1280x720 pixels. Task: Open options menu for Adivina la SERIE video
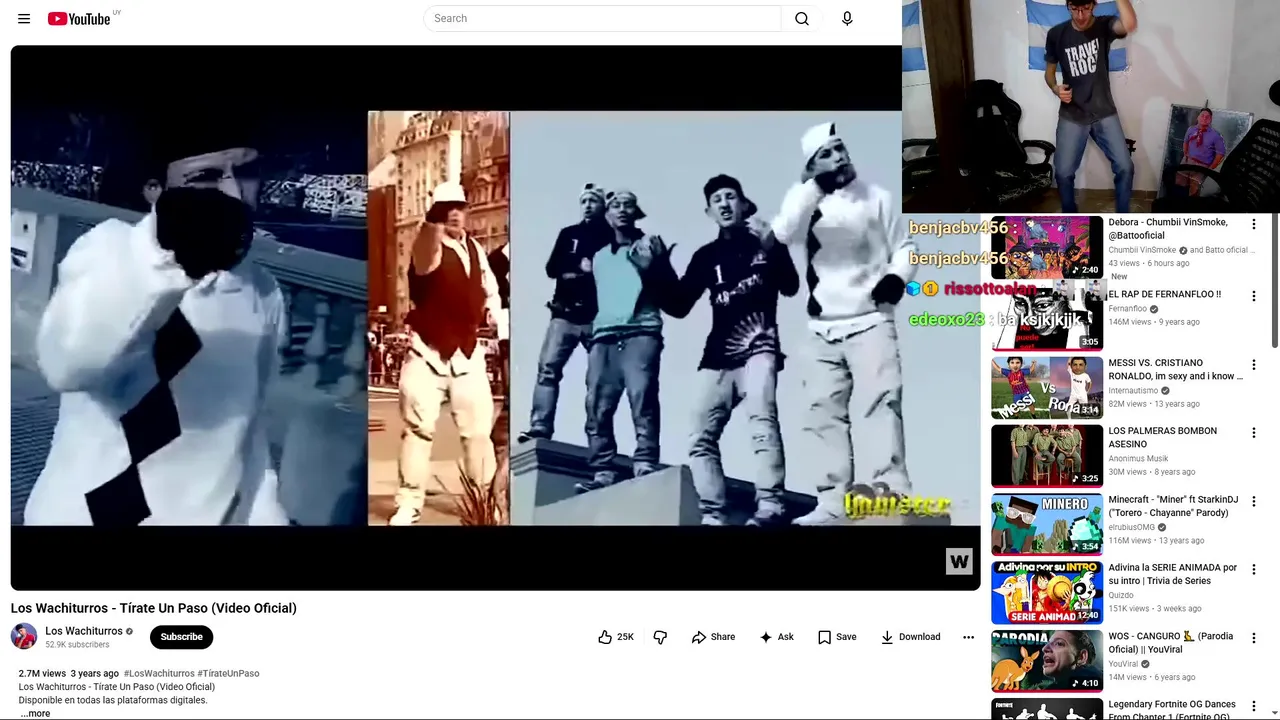[x=1253, y=569]
